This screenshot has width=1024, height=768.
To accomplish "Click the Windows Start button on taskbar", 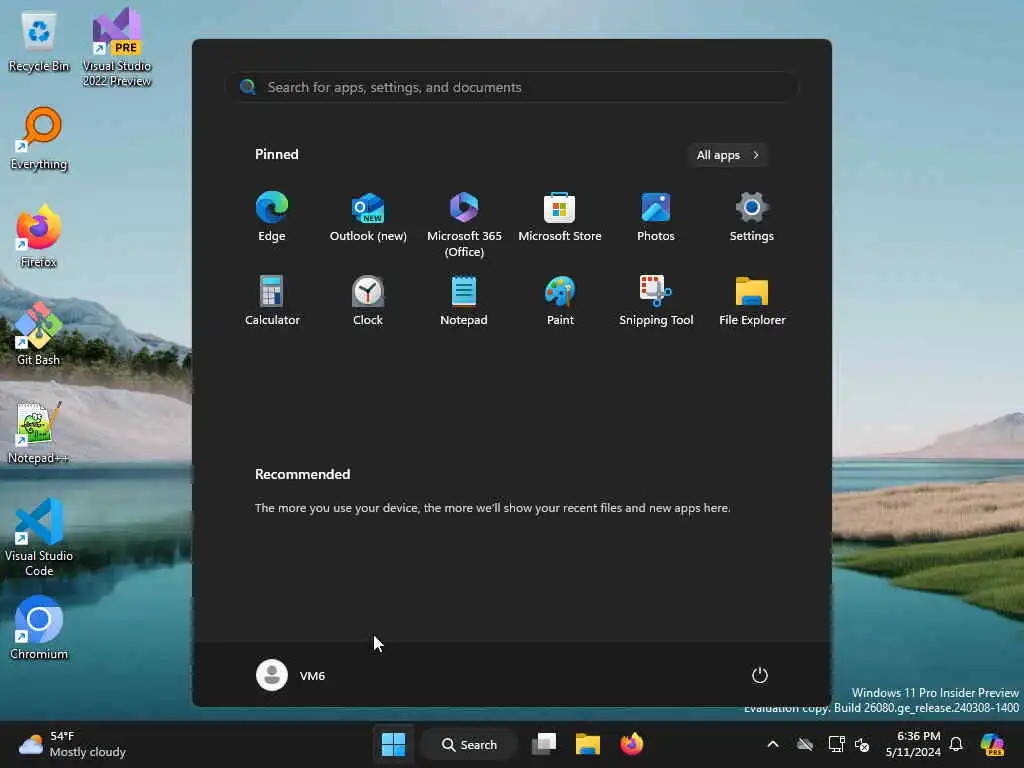I will [393, 744].
